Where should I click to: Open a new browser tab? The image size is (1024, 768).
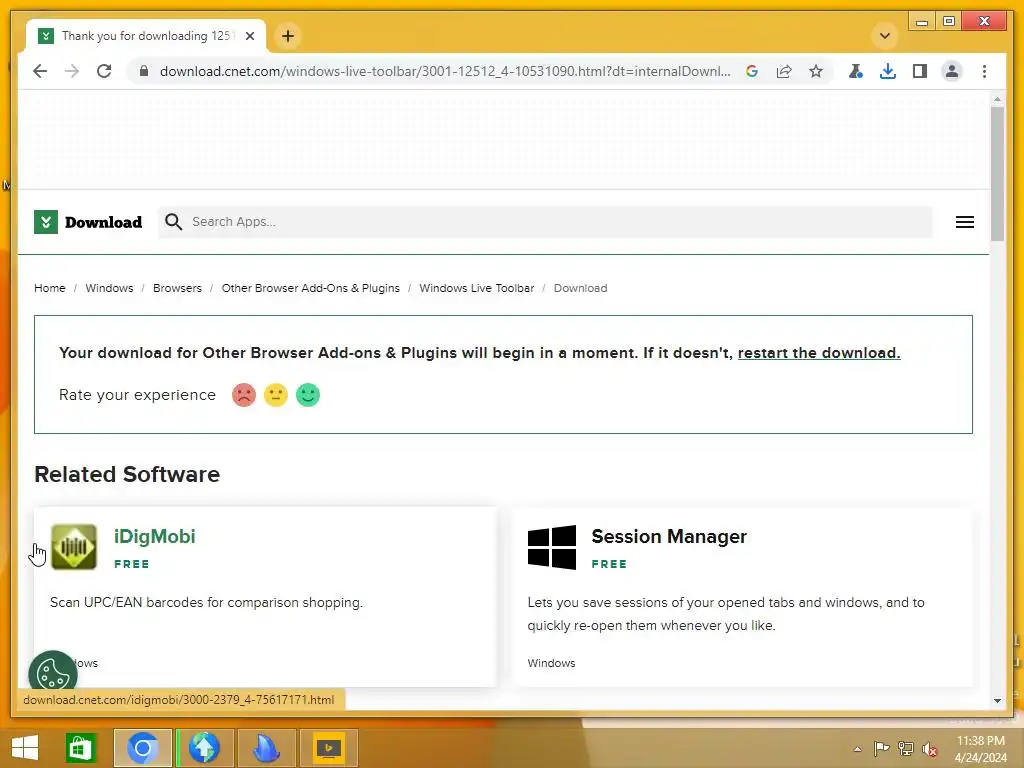[288, 36]
